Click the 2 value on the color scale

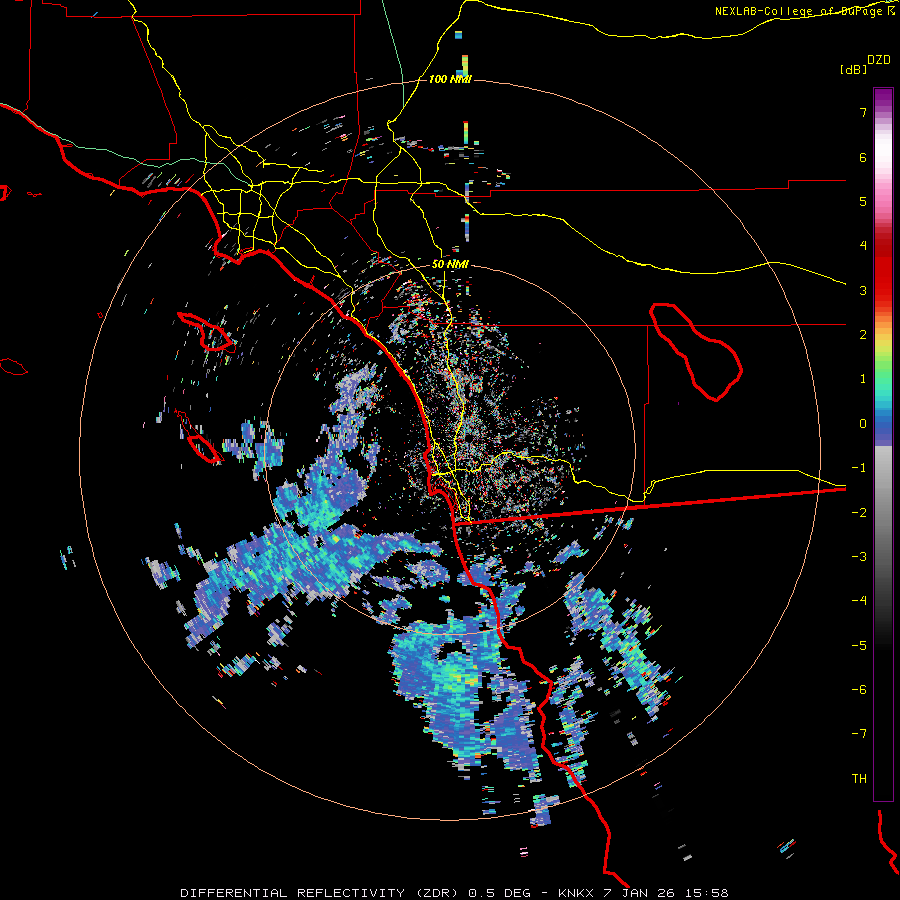[863, 335]
